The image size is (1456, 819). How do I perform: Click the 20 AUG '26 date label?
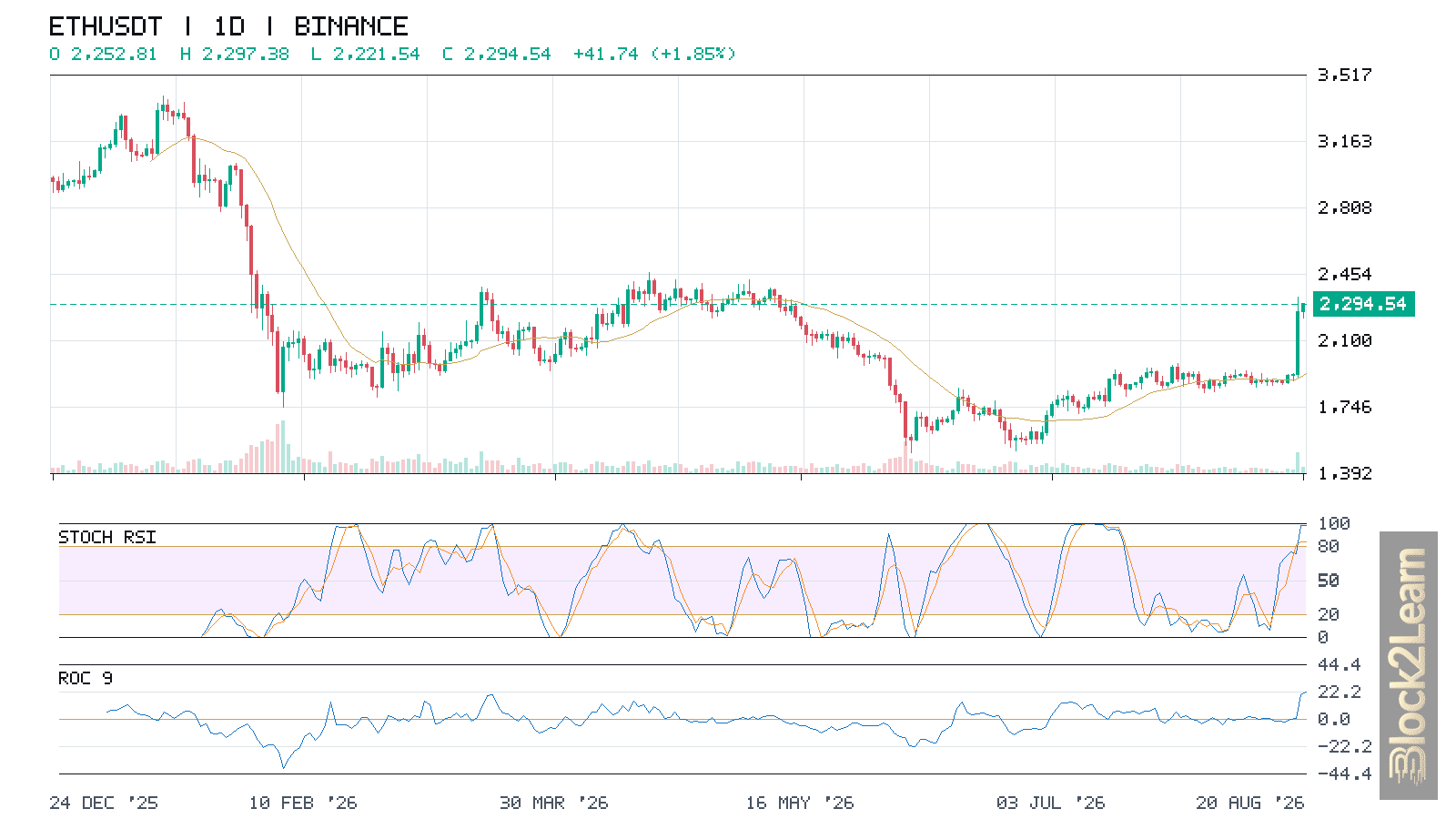1249,803
